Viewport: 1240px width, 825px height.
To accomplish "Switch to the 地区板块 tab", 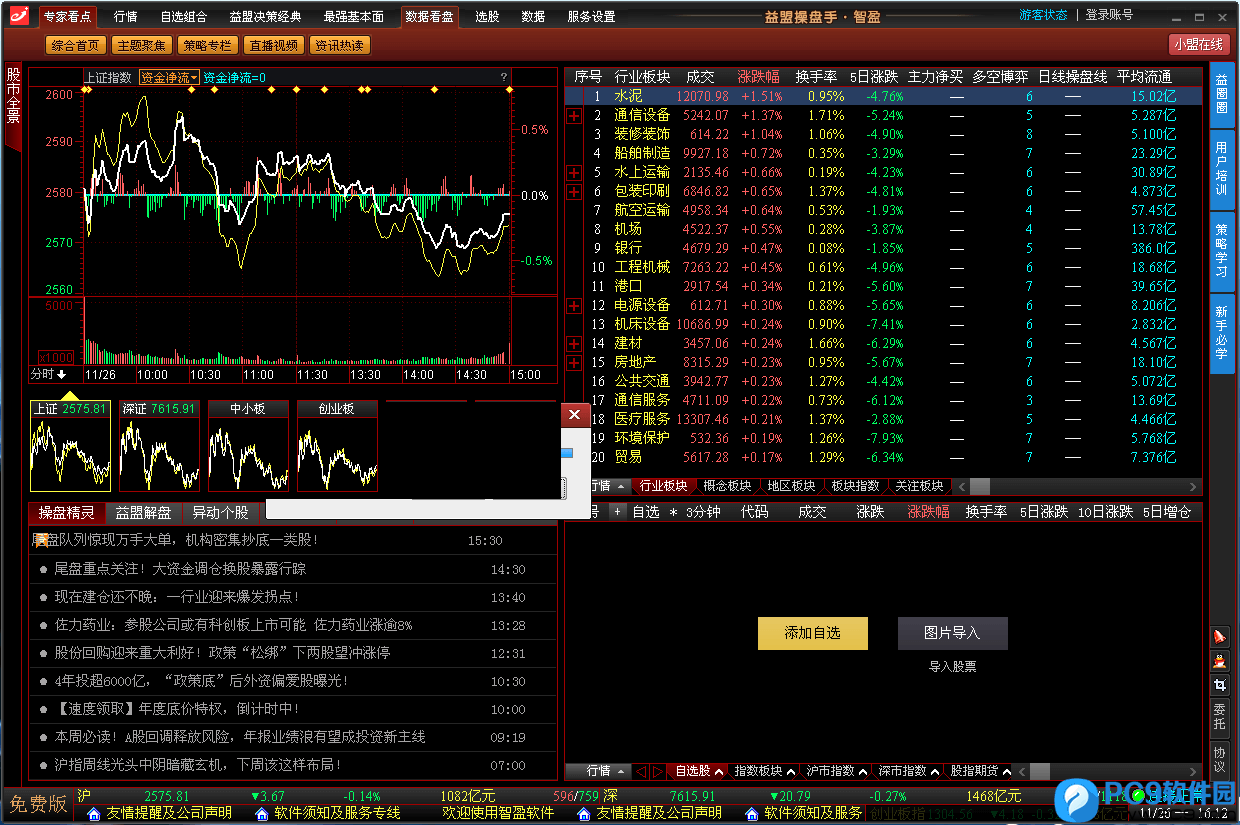I will [791, 486].
